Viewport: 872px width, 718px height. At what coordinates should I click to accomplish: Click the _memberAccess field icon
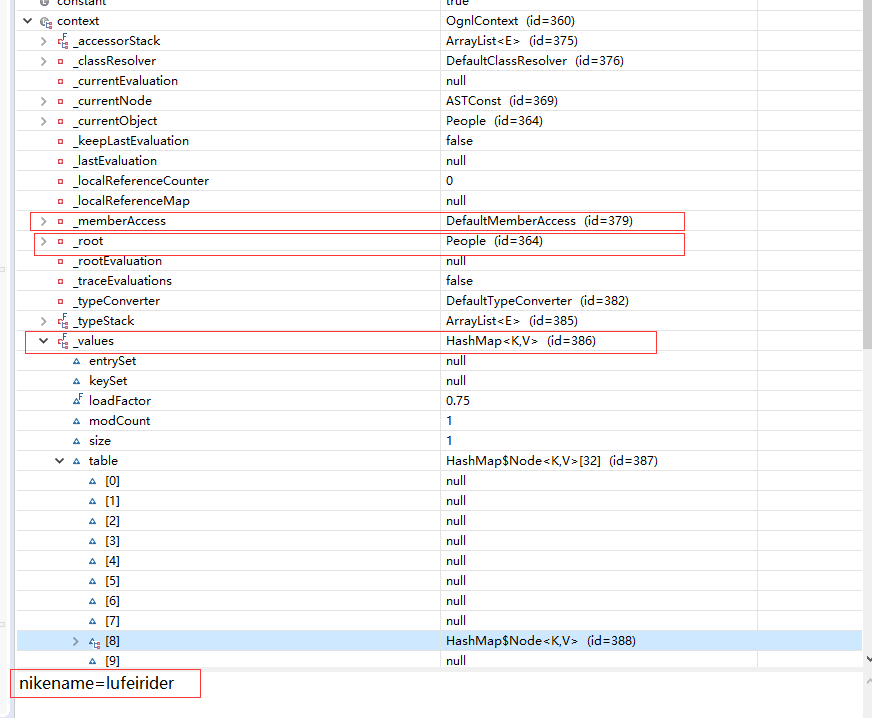pyautogui.click(x=61, y=221)
